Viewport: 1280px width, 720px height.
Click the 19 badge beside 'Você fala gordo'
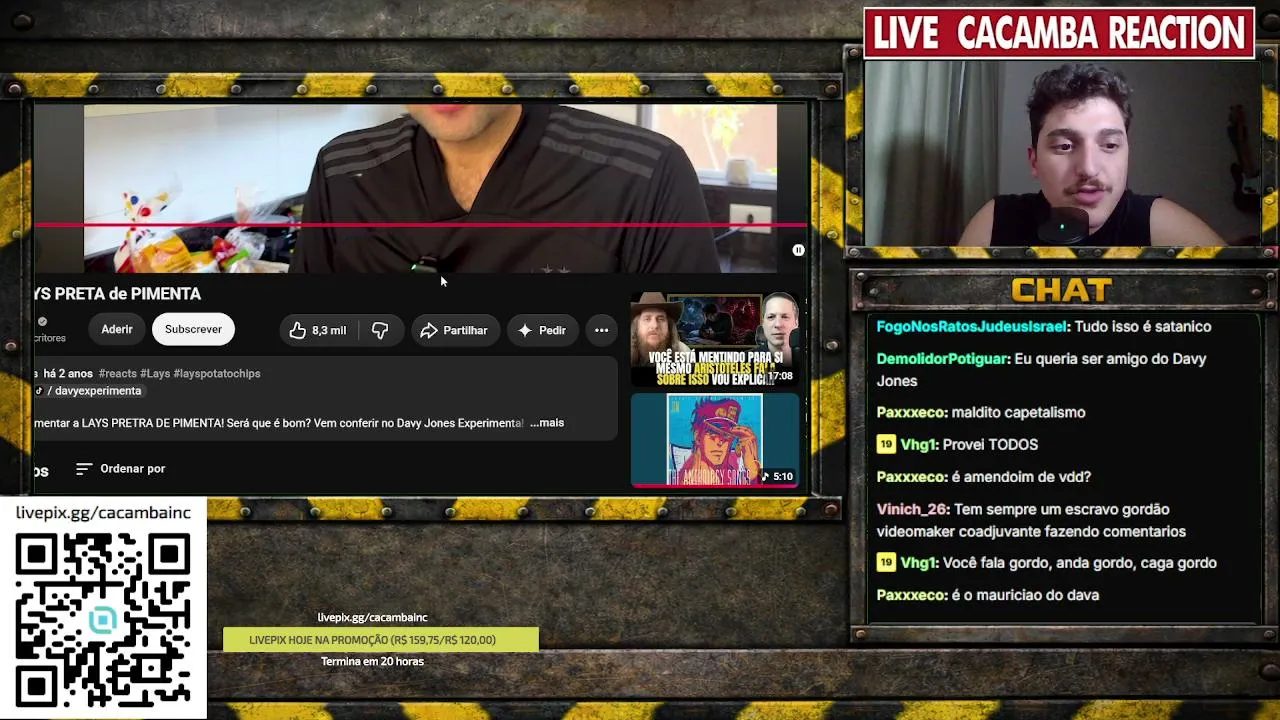tap(886, 563)
